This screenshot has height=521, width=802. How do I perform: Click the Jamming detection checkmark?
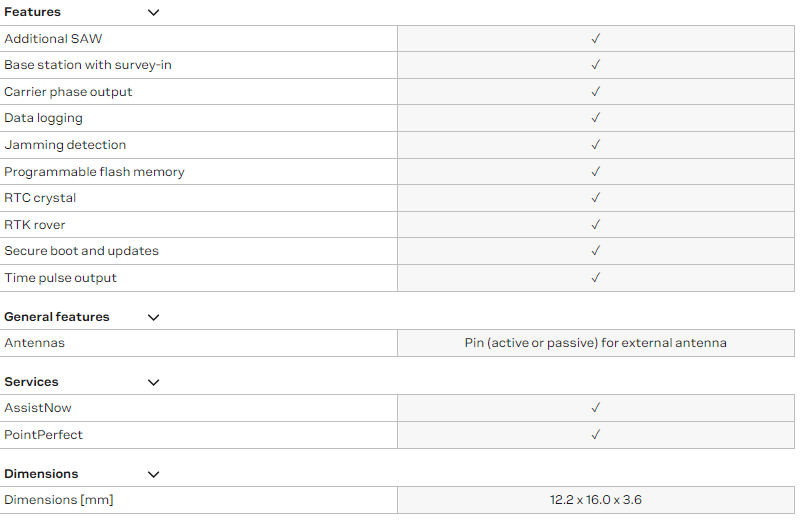point(595,145)
